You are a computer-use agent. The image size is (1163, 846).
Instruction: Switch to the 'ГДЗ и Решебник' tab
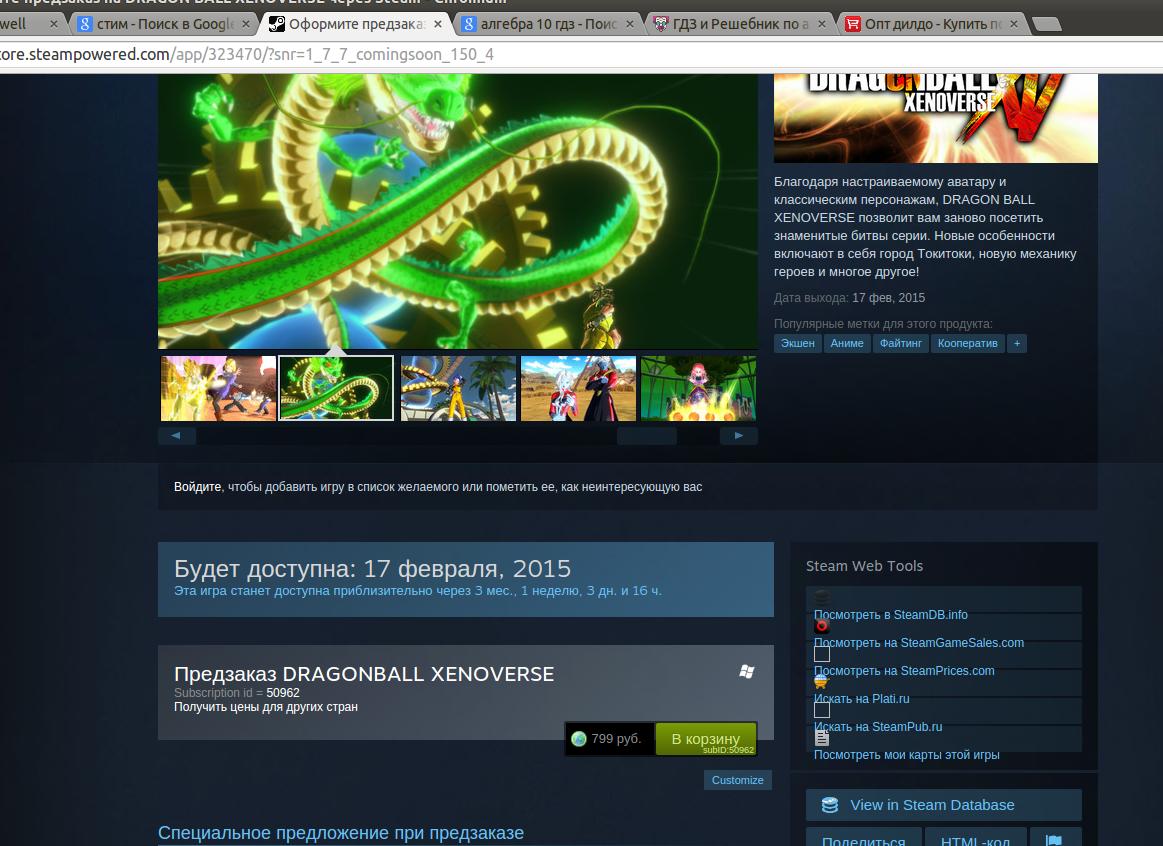(739, 24)
